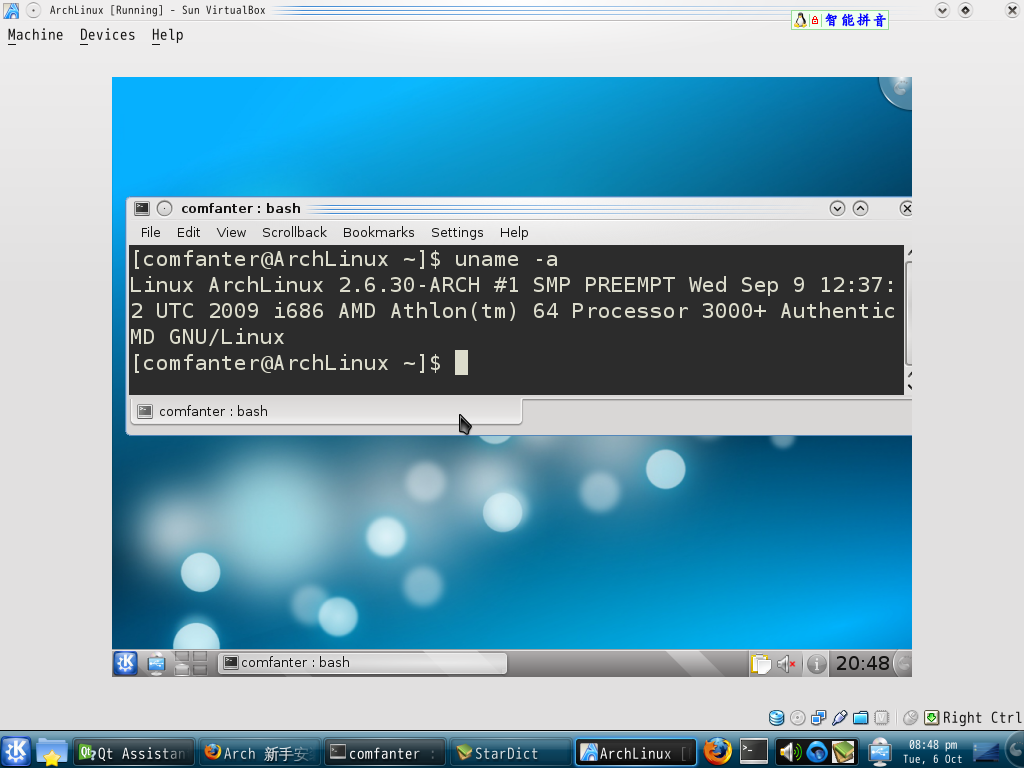This screenshot has width=1024, height=768.
Task: Open the host device notifier icon
Action: tap(880, 752)
